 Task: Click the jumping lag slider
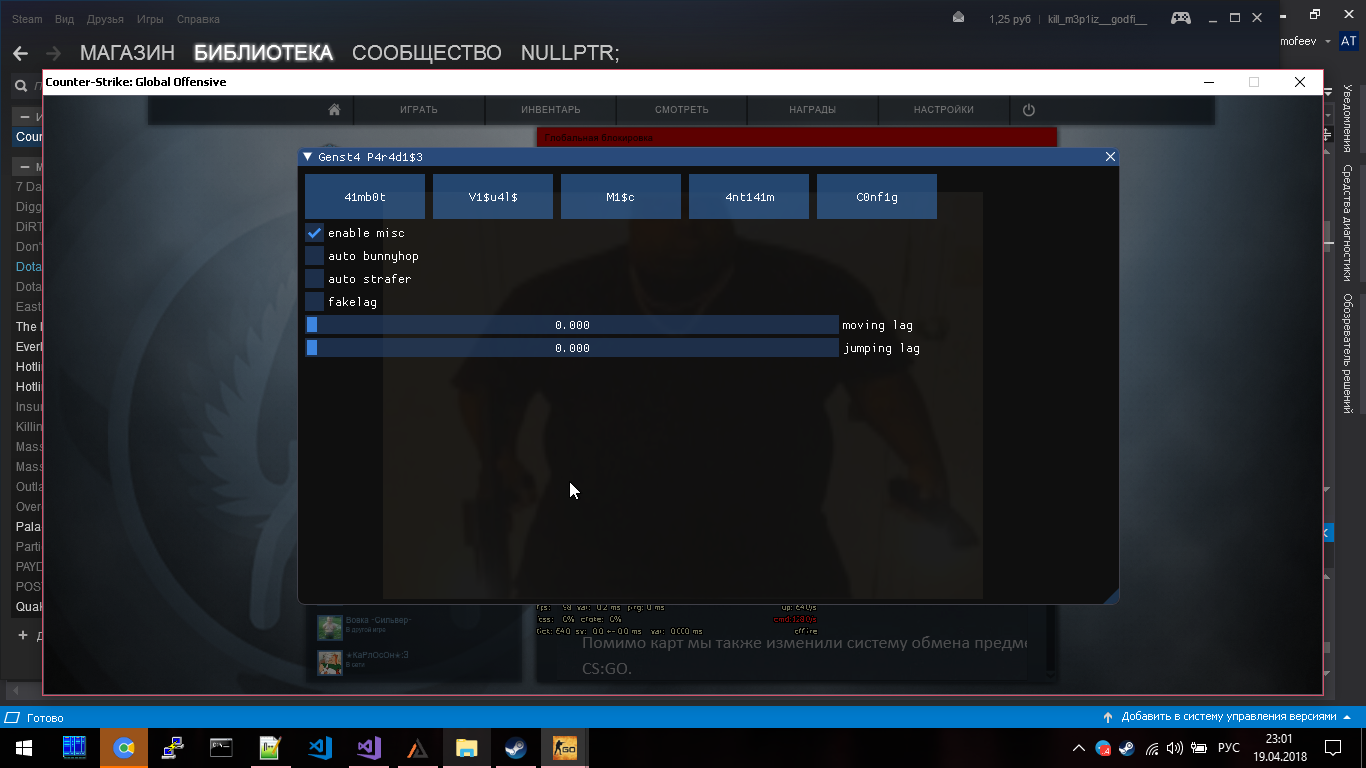click(x=572, y=348)
